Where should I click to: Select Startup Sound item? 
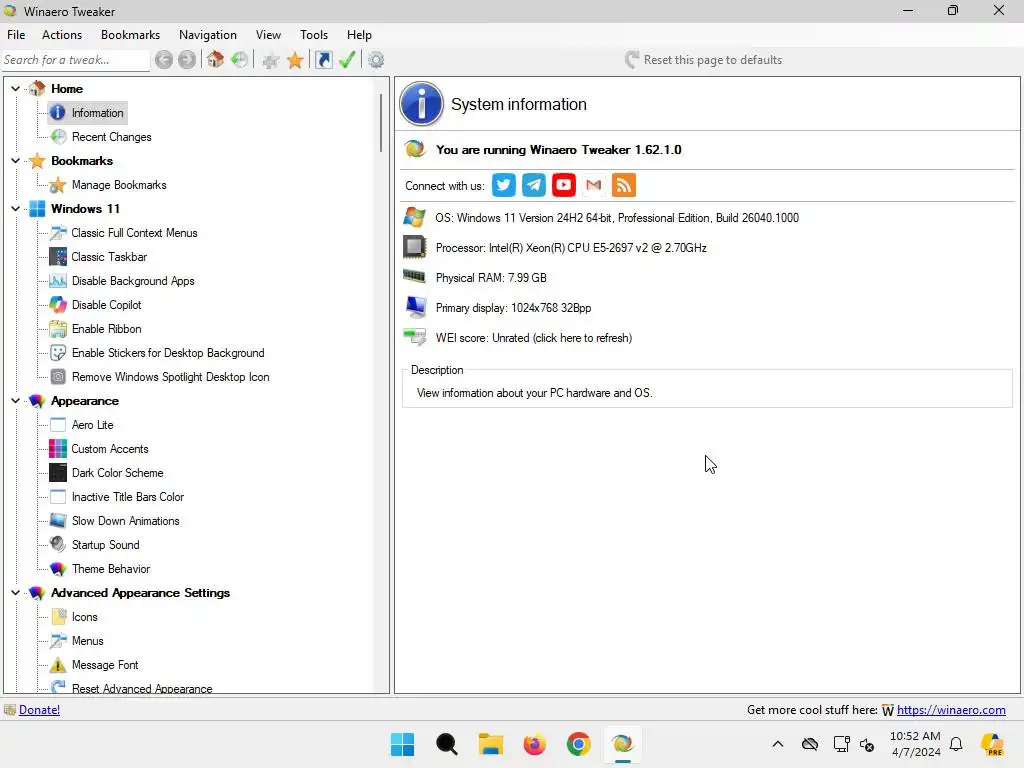(105, 545)
